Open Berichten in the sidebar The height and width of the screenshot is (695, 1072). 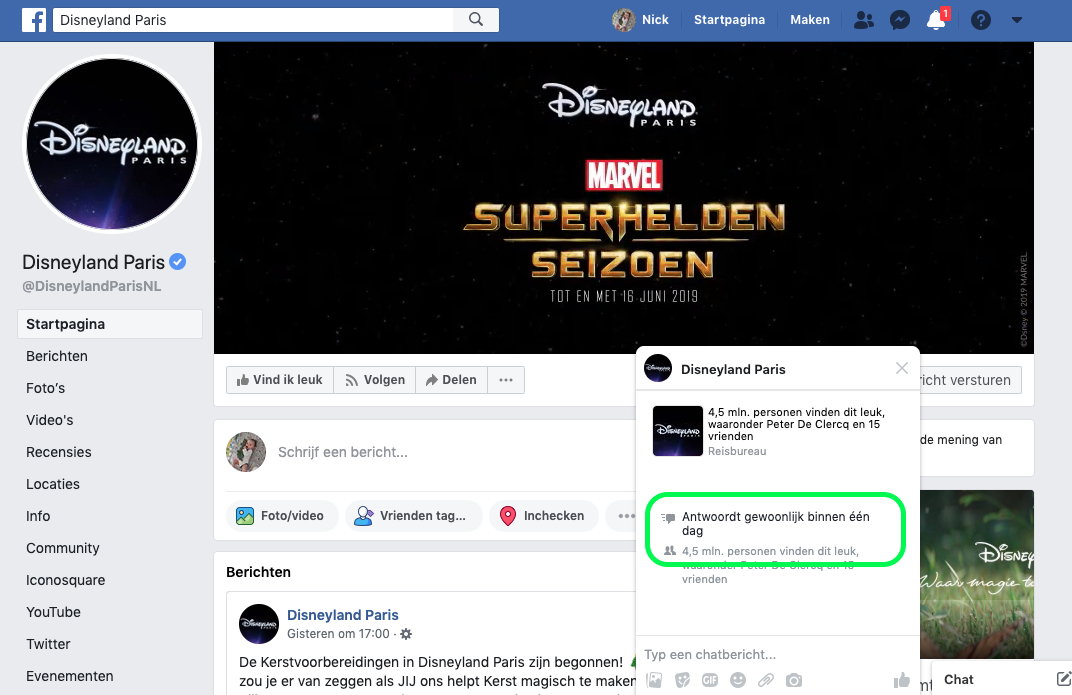pos(57,356)
